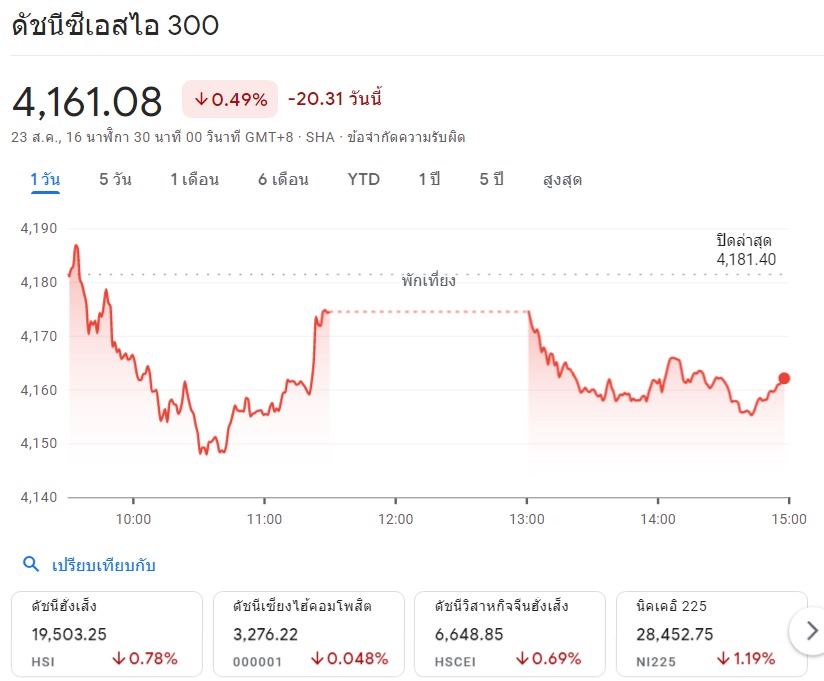View the 5 ปี chart
This screenshot has height=681, width=824.
(x=491, y=180)
